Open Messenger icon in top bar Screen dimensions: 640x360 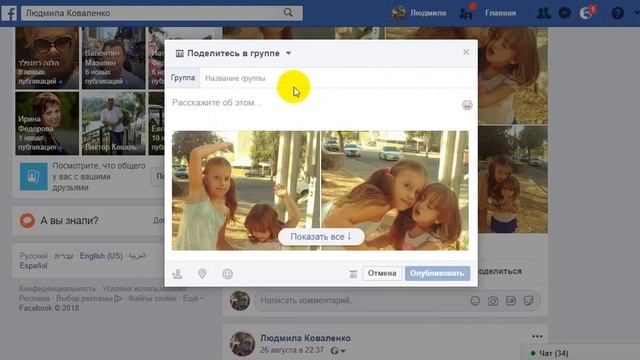coord(565,13)
